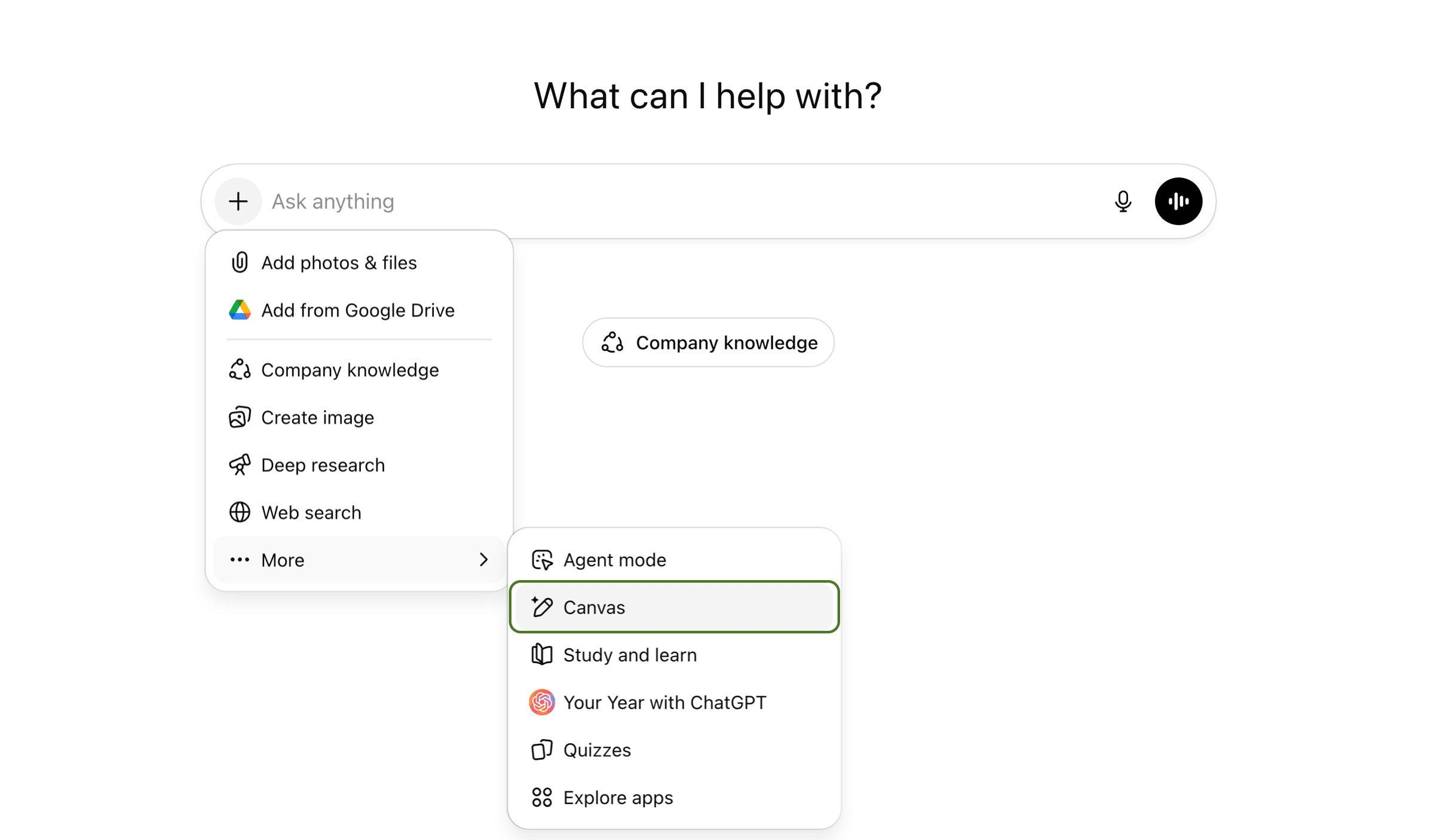Click the Deep research telescope icon
Viewport: 1434px width, 840px height.
(240, 465)
